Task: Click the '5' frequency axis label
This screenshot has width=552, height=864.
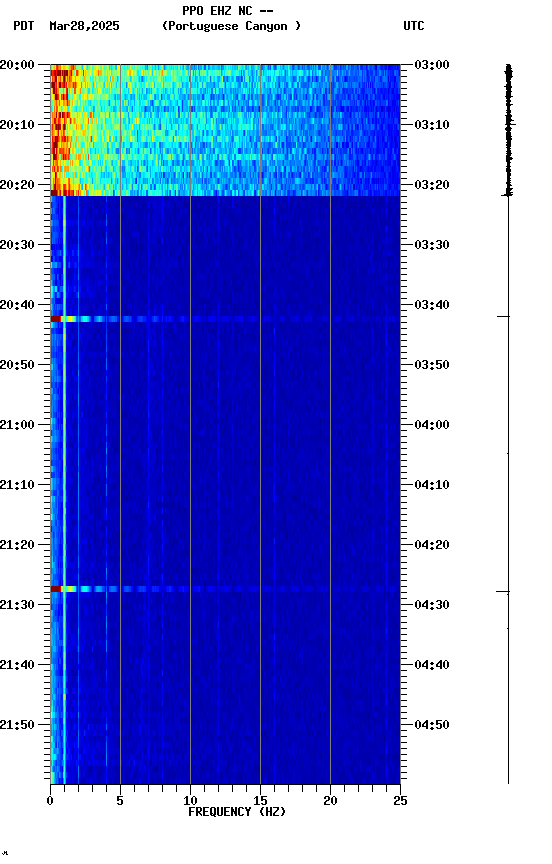Action: click(x=120, y=801)
